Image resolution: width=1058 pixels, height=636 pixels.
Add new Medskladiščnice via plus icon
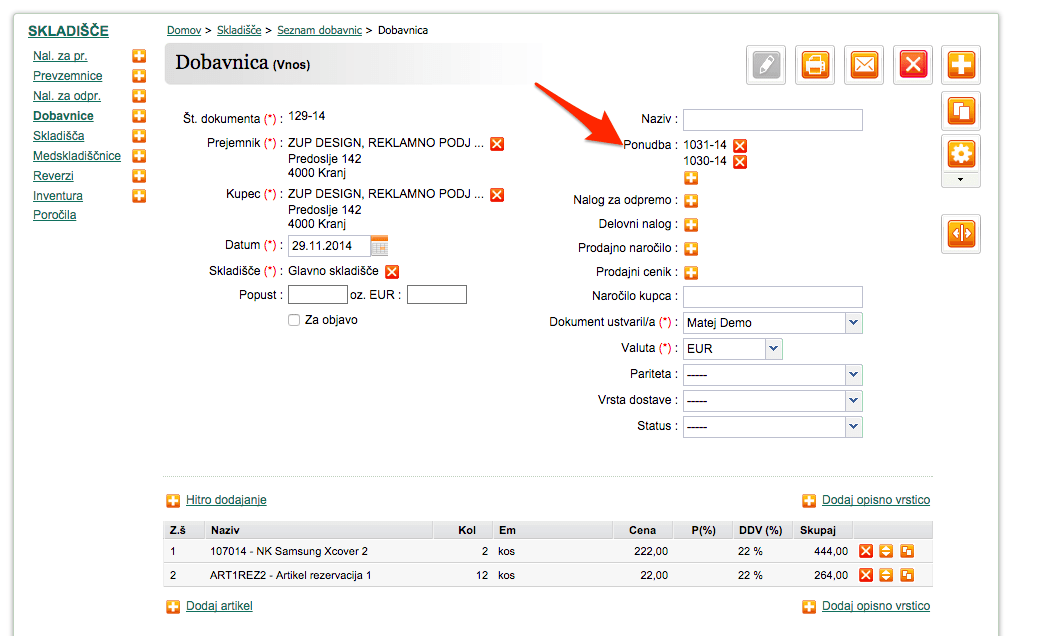tap(139, 156)
